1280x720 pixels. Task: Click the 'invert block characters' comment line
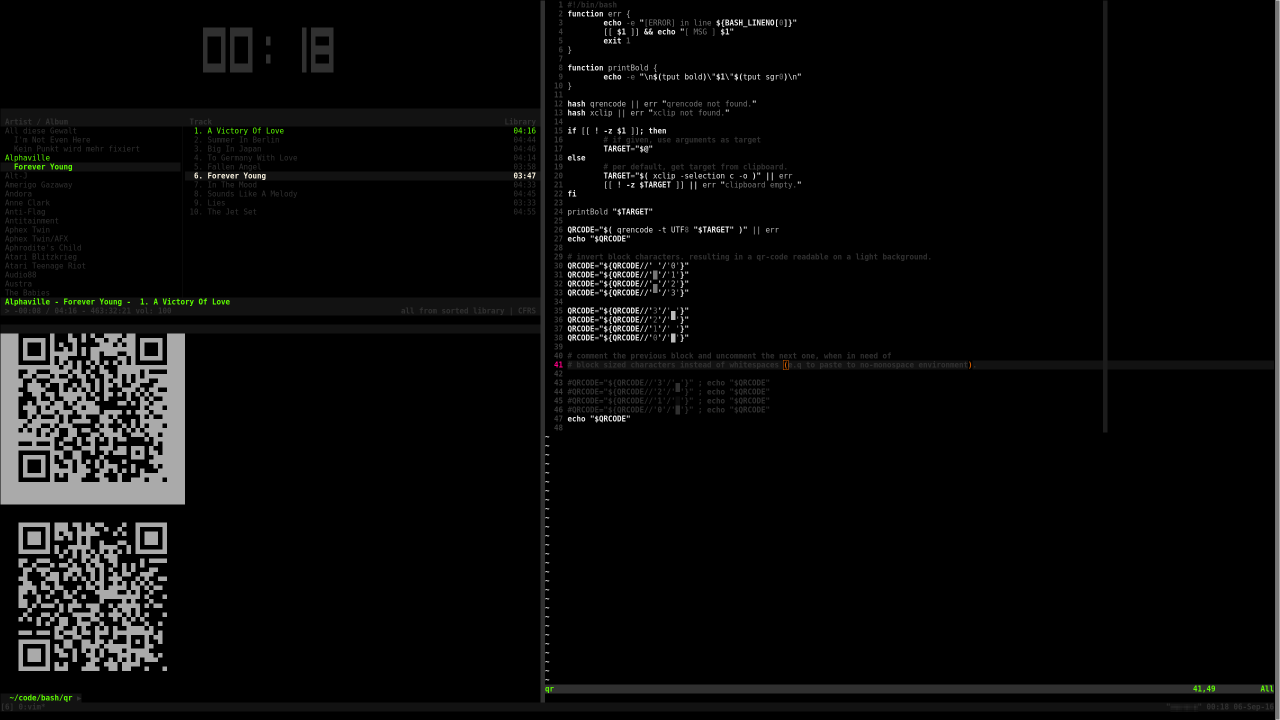tap(749, 257)
